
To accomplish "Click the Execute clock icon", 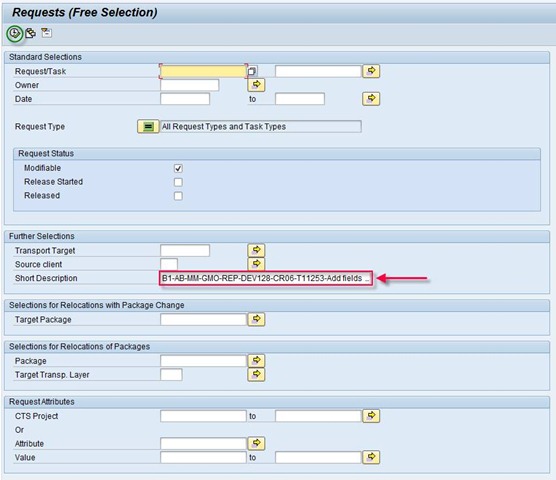I will (14, 34).
